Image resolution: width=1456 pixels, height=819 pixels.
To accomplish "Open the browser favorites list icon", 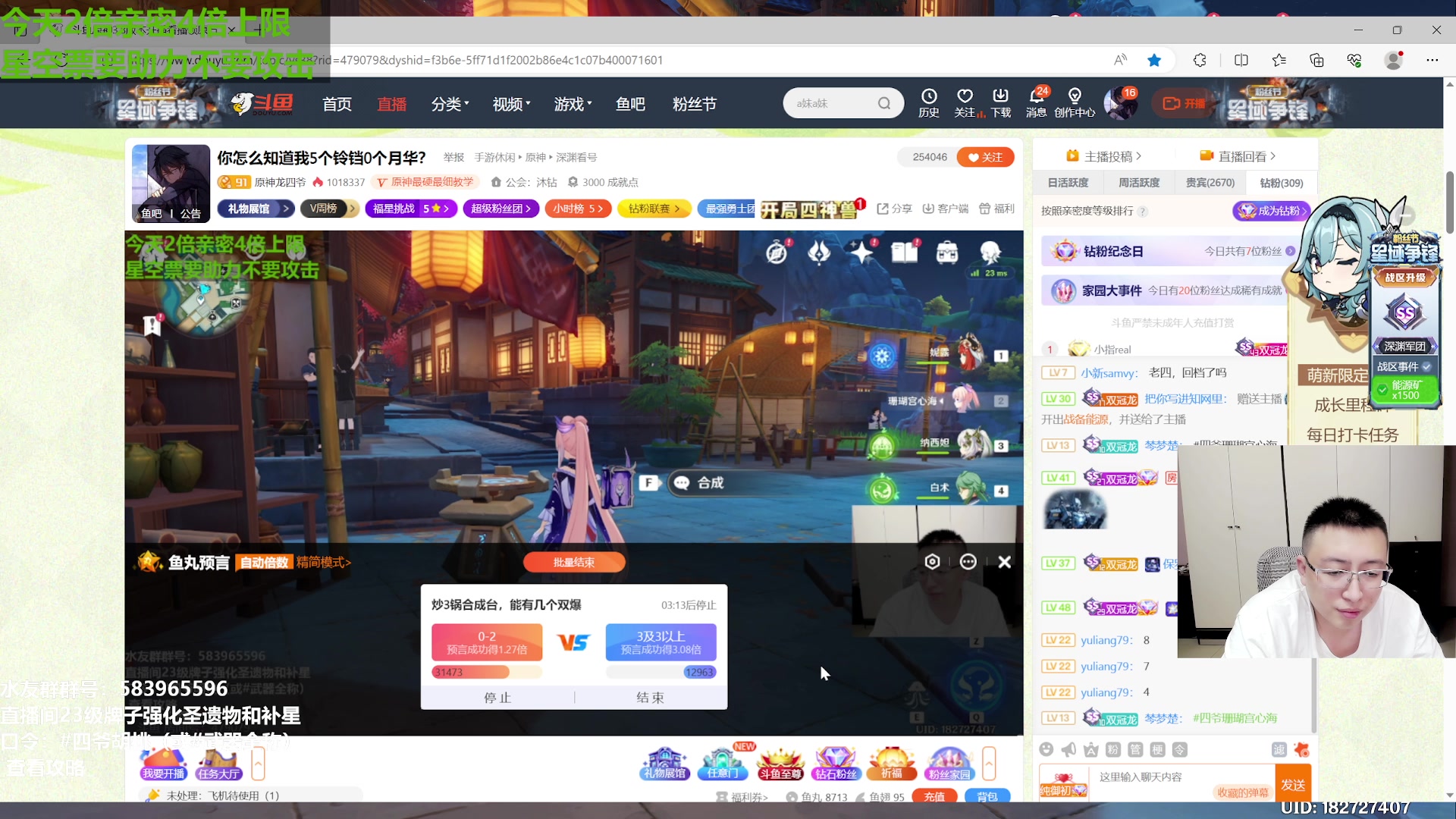I will [1279, 60].
